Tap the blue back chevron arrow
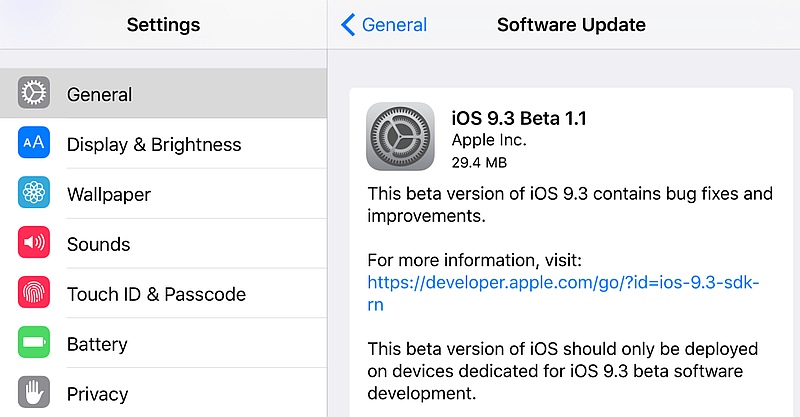 (x=348, y=24)
